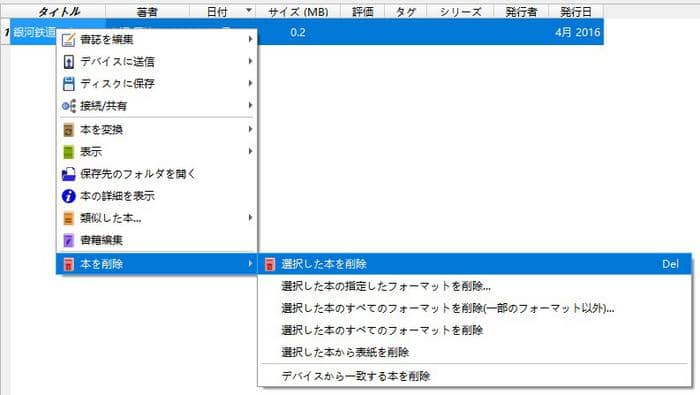Choose 保存先のフォルダを開く
Viewport: 700px width, 395px height.
(157, 174)
